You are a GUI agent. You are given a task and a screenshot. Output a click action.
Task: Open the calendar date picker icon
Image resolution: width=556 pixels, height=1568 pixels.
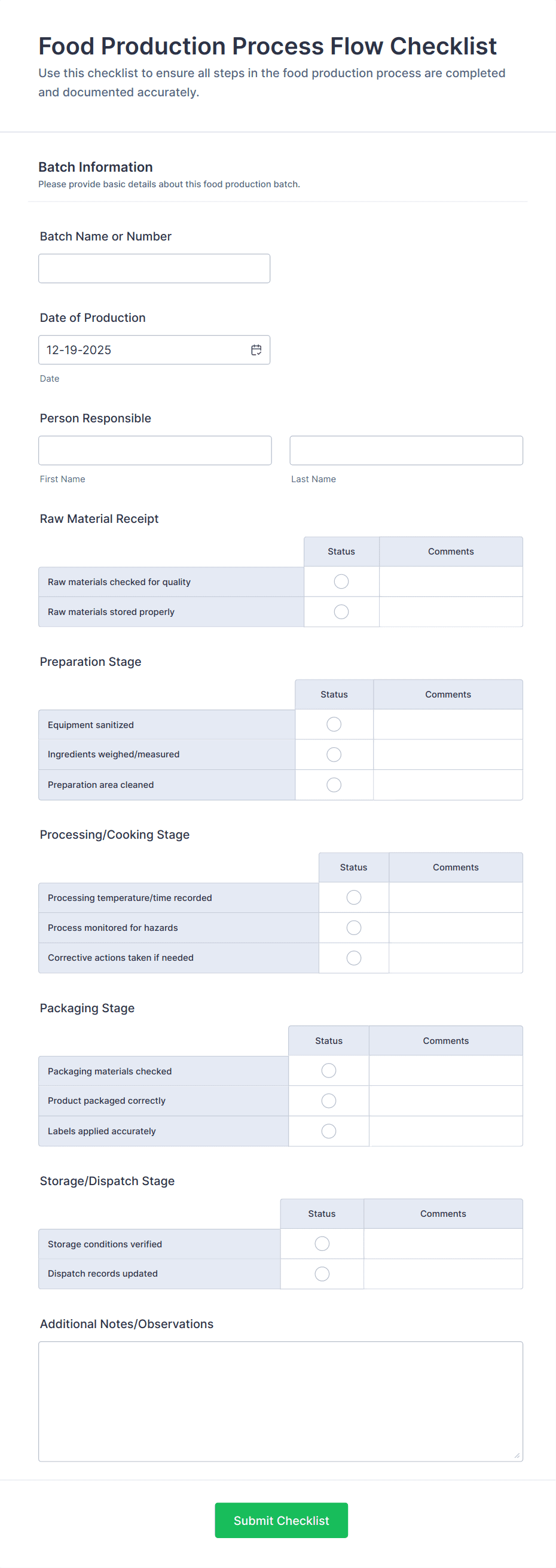click(256, 350)
